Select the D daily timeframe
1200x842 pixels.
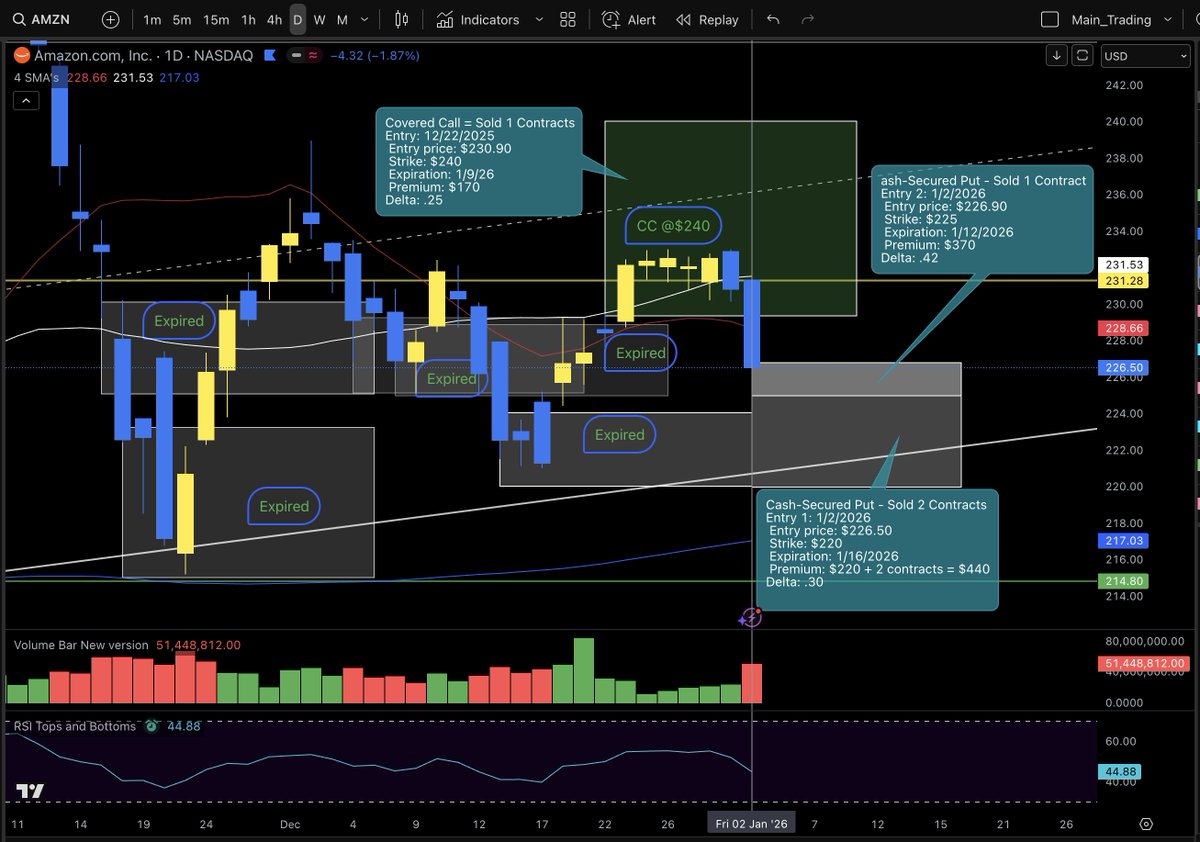tap(297, 20)
